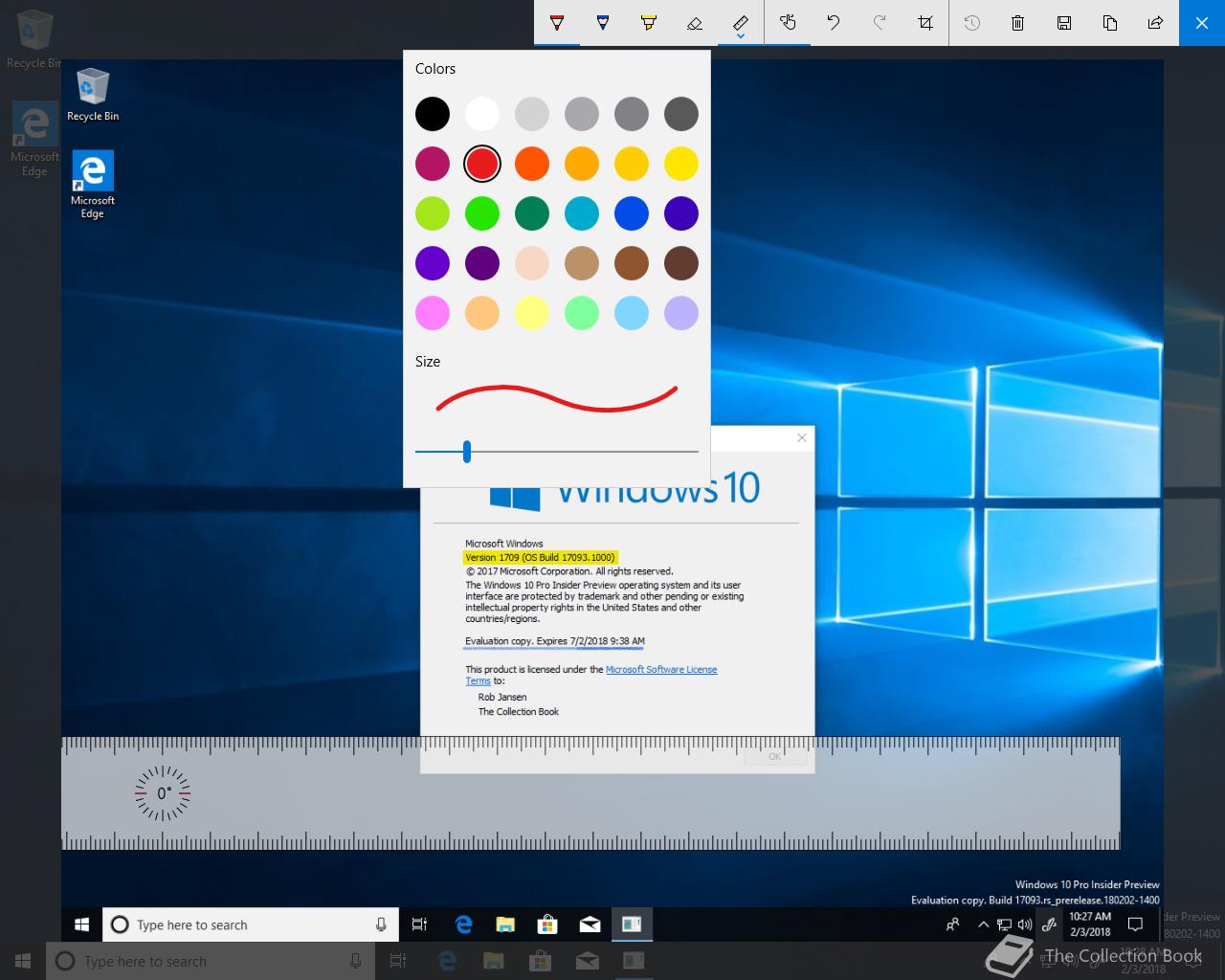Share the sketch
Viewport: 1225px width, 980px height.
pos(1156,23)
